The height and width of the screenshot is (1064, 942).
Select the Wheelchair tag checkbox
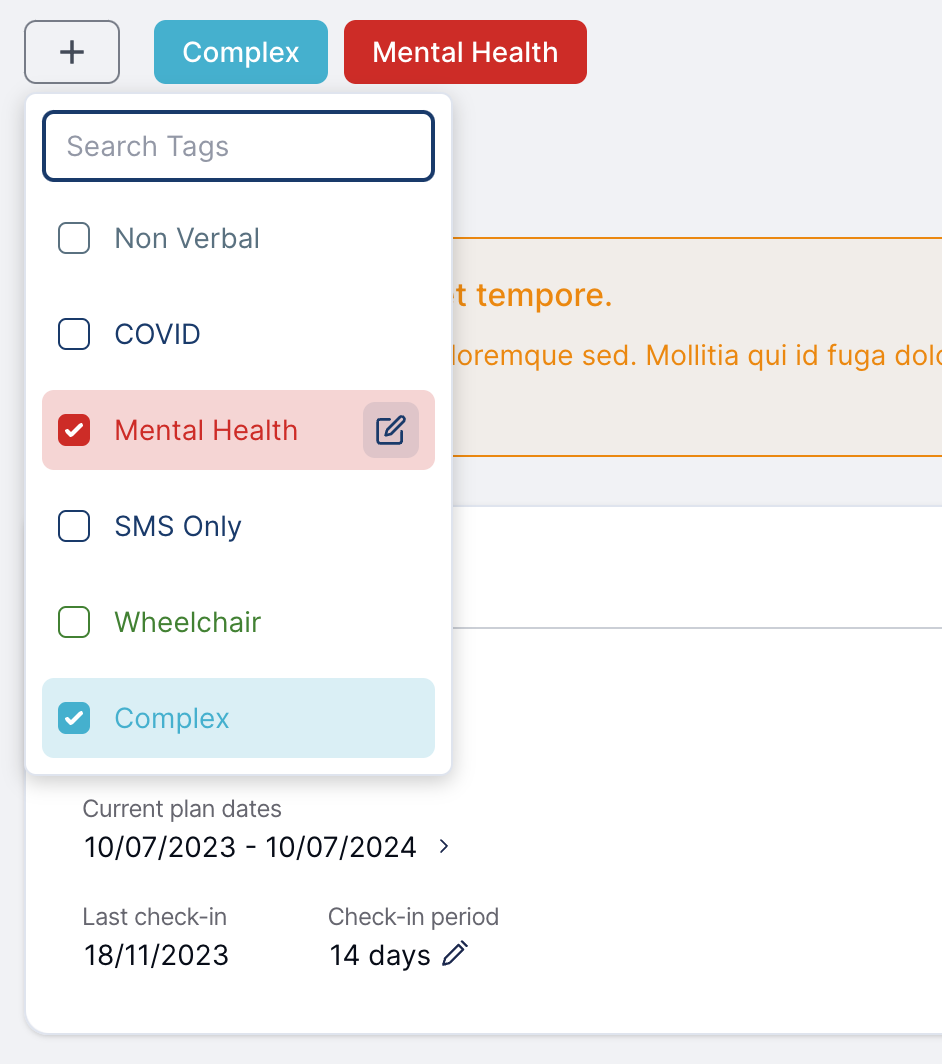74,622
